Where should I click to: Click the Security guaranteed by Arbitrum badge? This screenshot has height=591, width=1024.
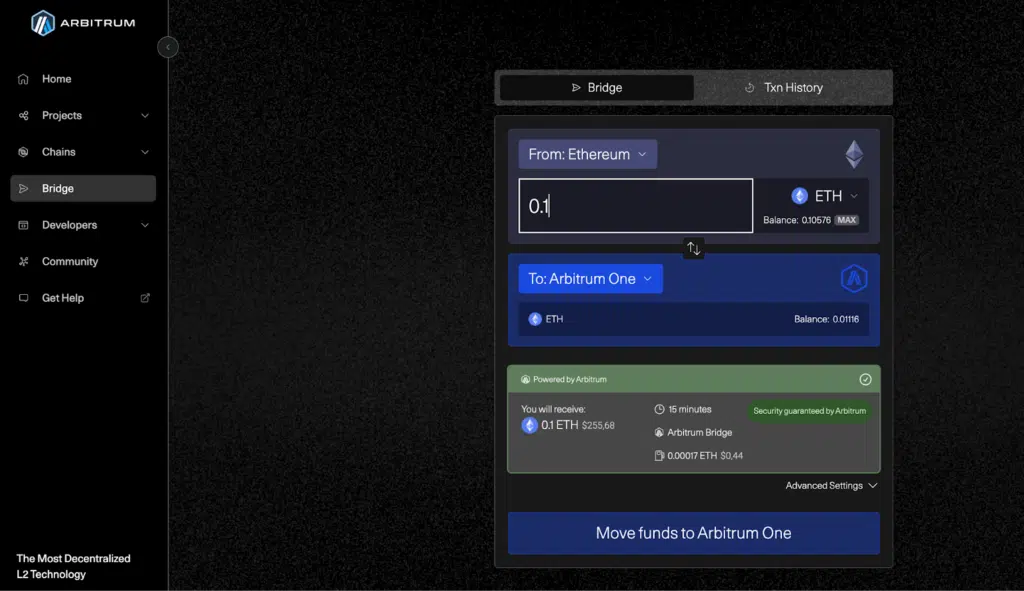(810, 411)
